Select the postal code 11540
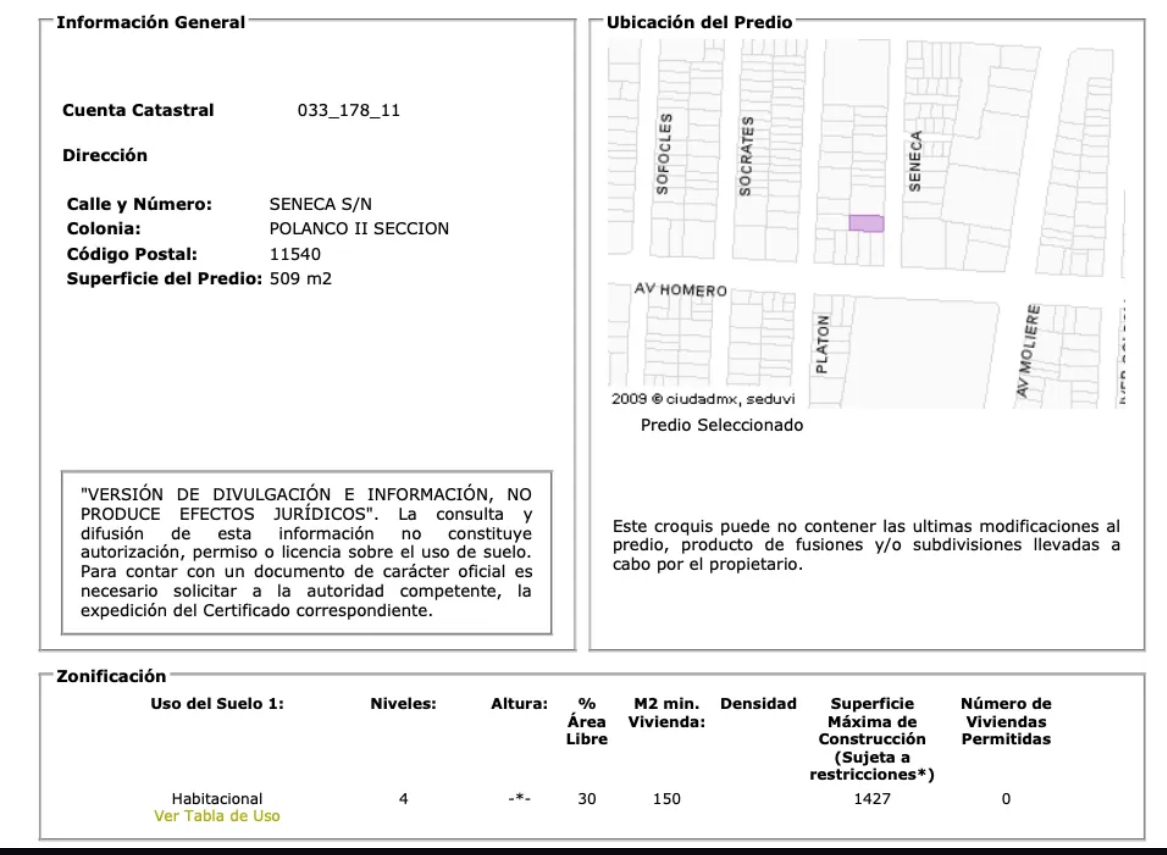Screen dimensions: 1167x855 click(295, 254)
